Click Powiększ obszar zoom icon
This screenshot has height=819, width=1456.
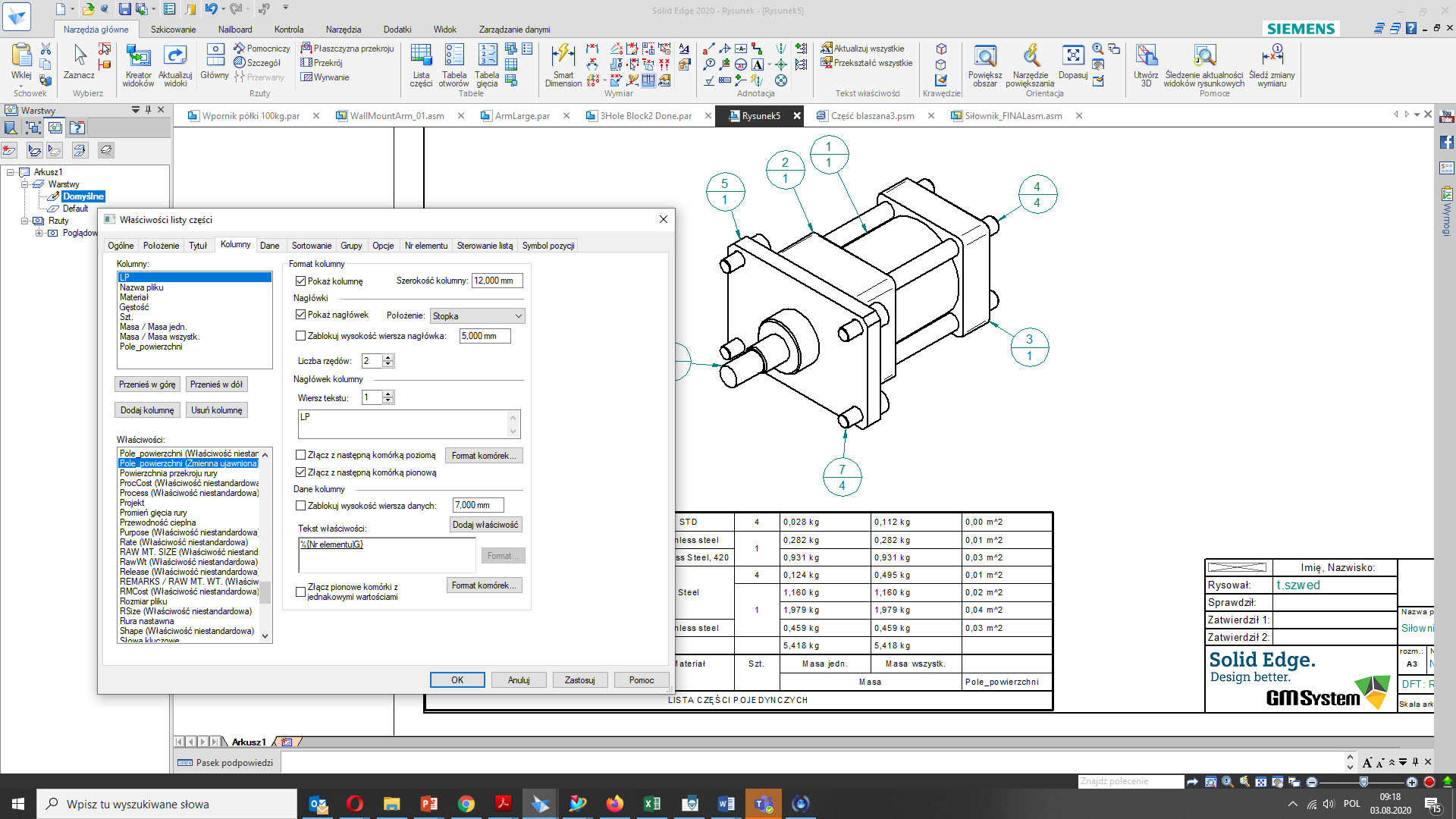[985, 65]
